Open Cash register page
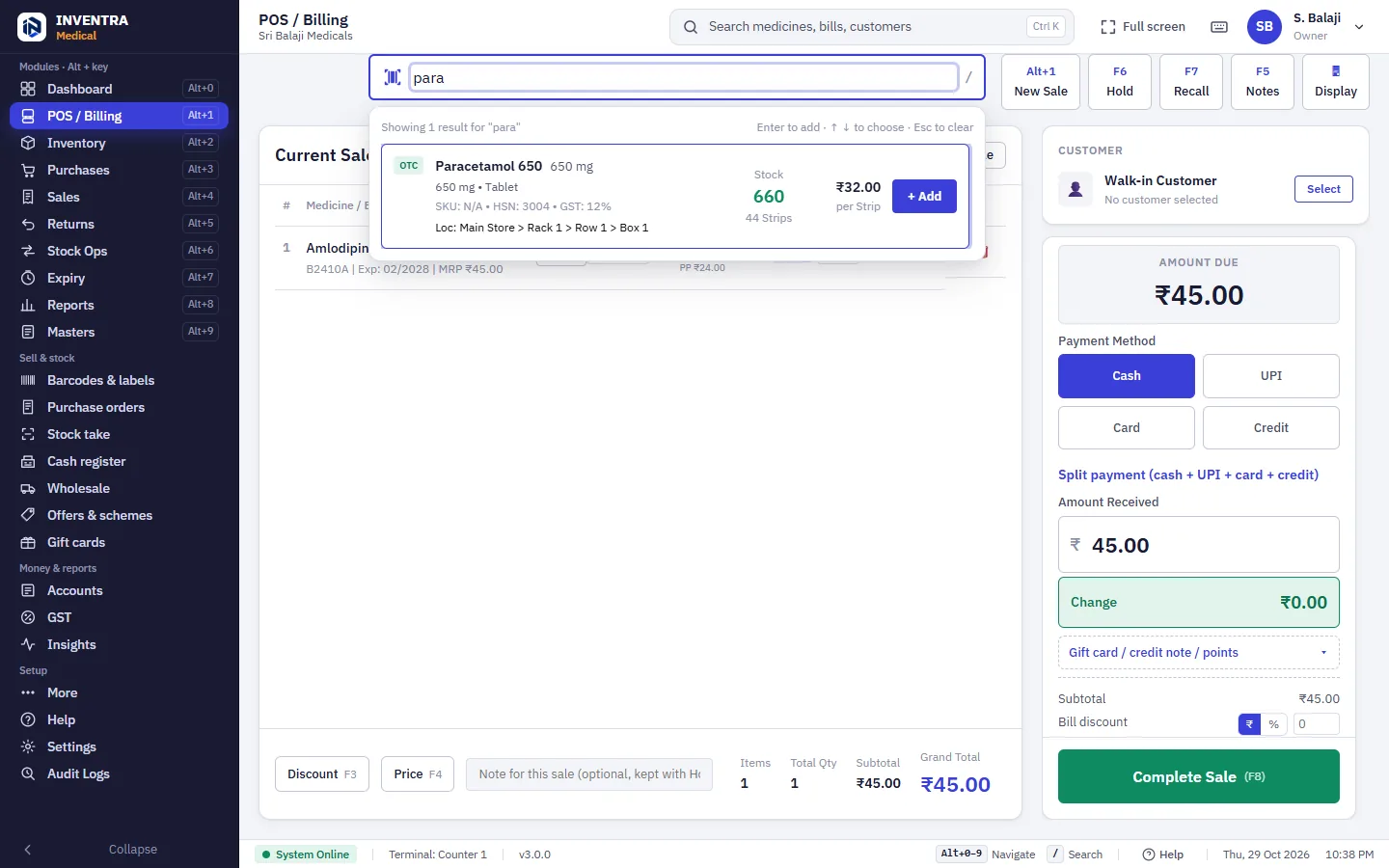Viewport: 1389px width, 868px height. (x=119, y=461)
